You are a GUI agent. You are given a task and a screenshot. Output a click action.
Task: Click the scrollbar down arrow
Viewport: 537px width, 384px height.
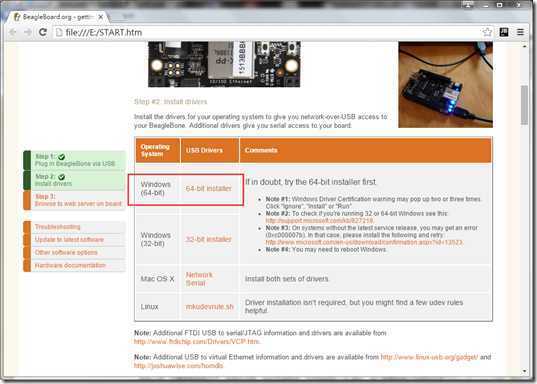click(x=524, y=371)
